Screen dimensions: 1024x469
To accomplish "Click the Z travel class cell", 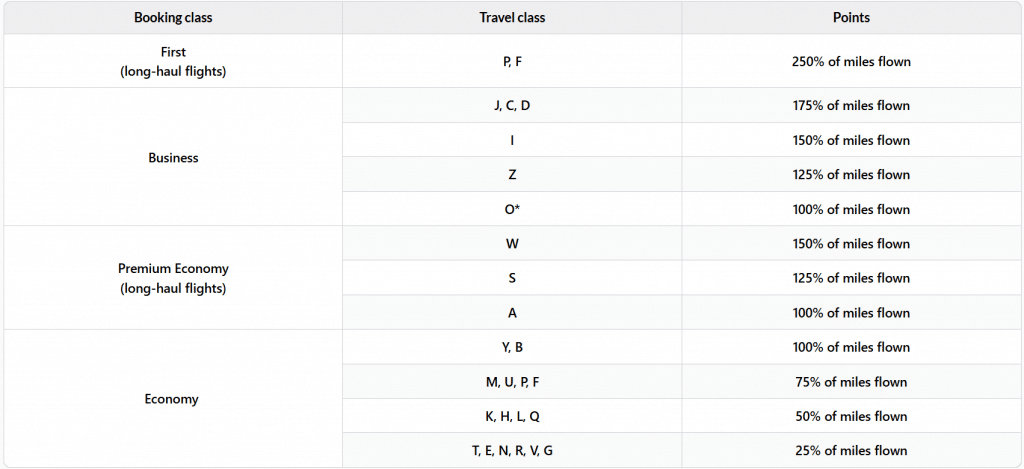I will coord(512,175).
